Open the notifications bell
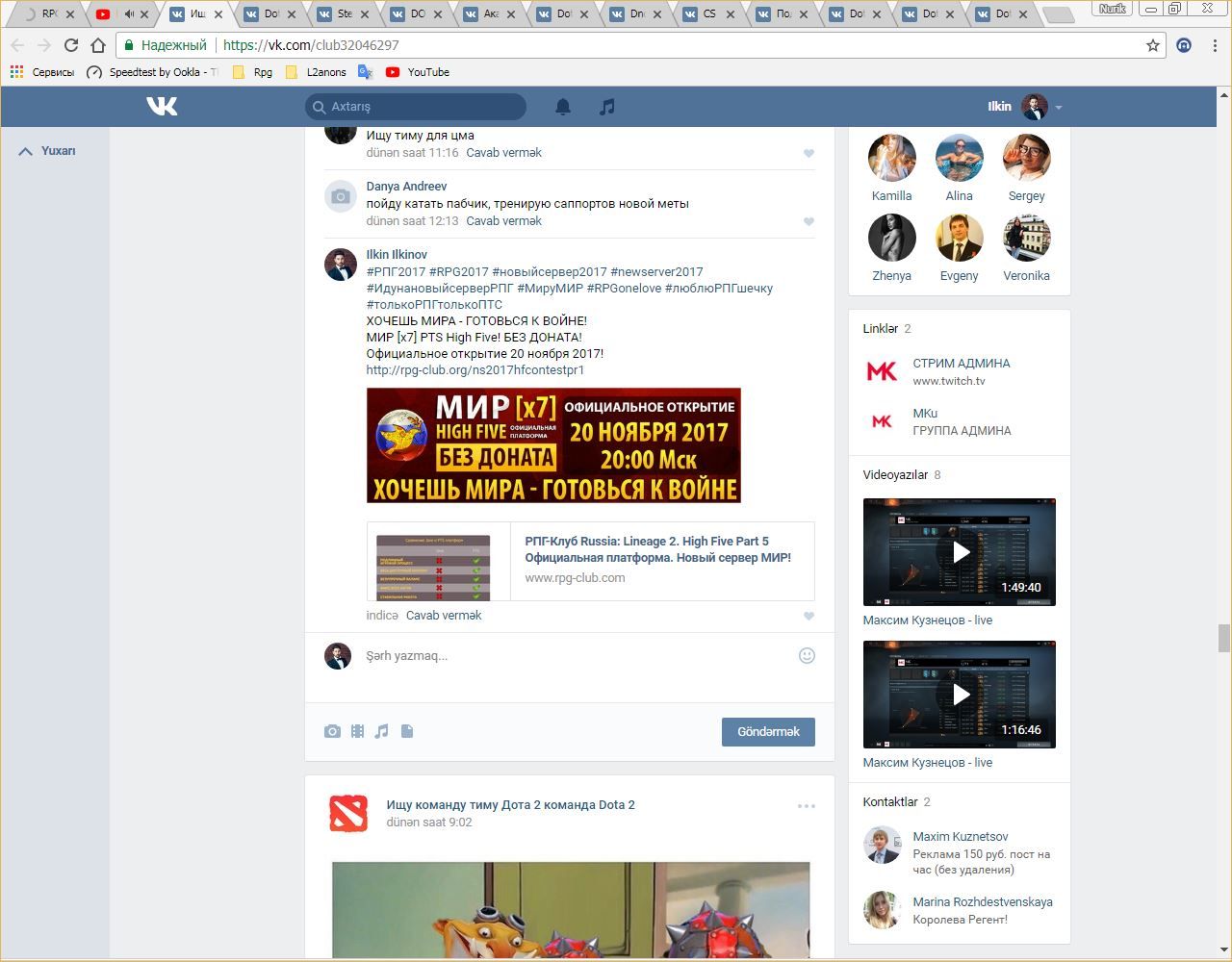The image size is (1232, 962). (x=563, y=107)
